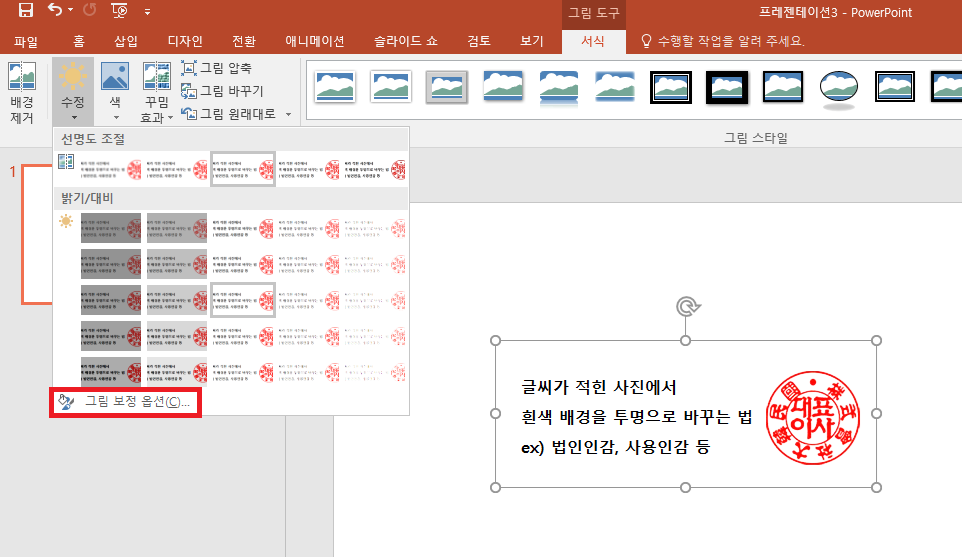Image resolution: width=962 pixels, height=557 pixels.
Task: Select brightest preset in bottom brightness row
Action: pyautogui.click(x=374, y=372)
